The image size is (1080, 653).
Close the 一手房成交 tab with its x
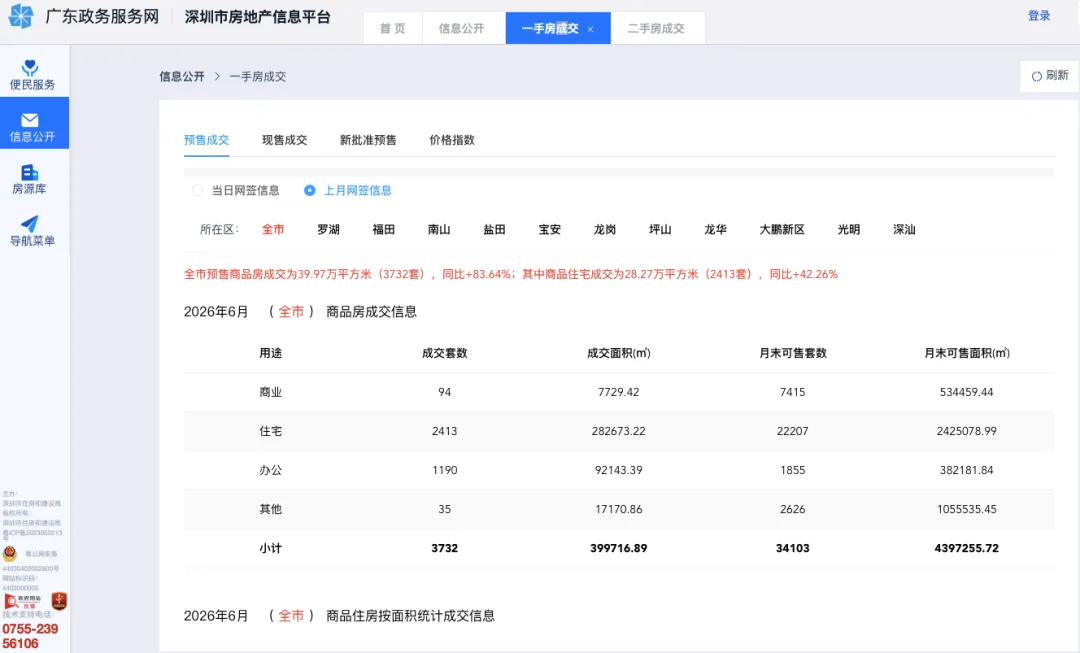[590, 29]
